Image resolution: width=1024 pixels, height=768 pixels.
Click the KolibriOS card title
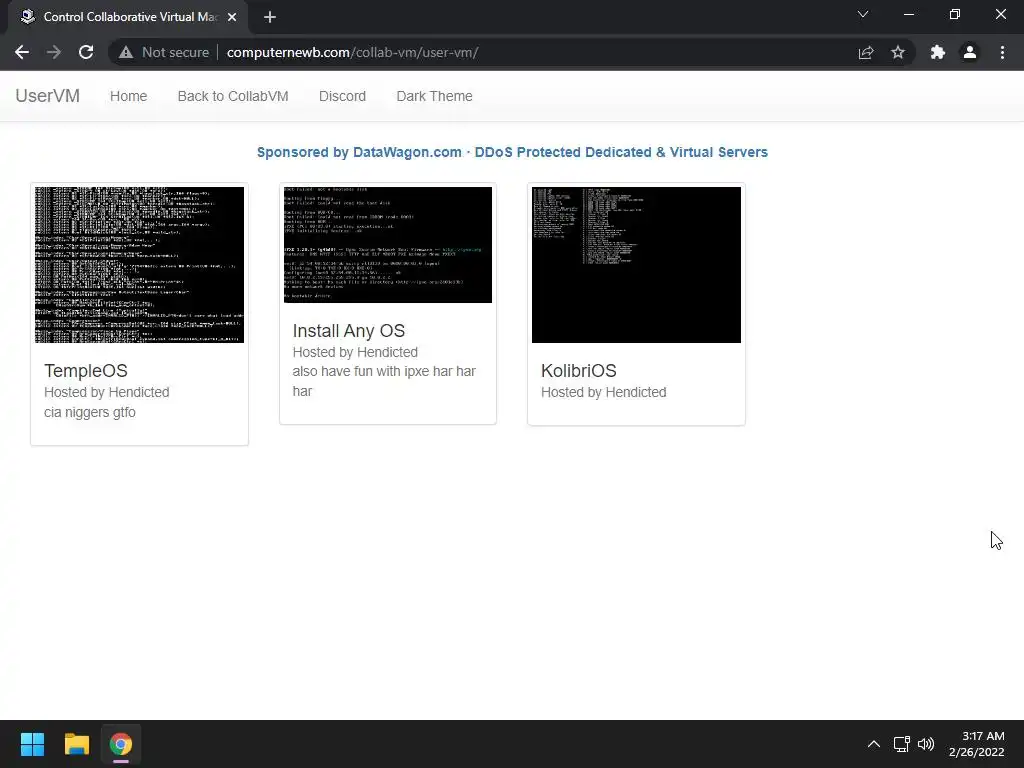(579, 370)
